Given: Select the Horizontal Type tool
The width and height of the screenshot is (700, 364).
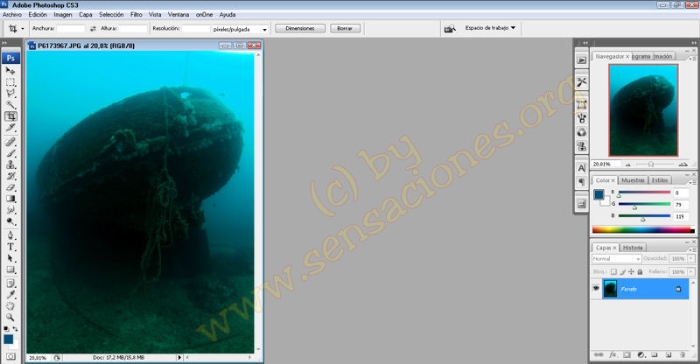Looking at the screenshot, I should tap(11, 247).
